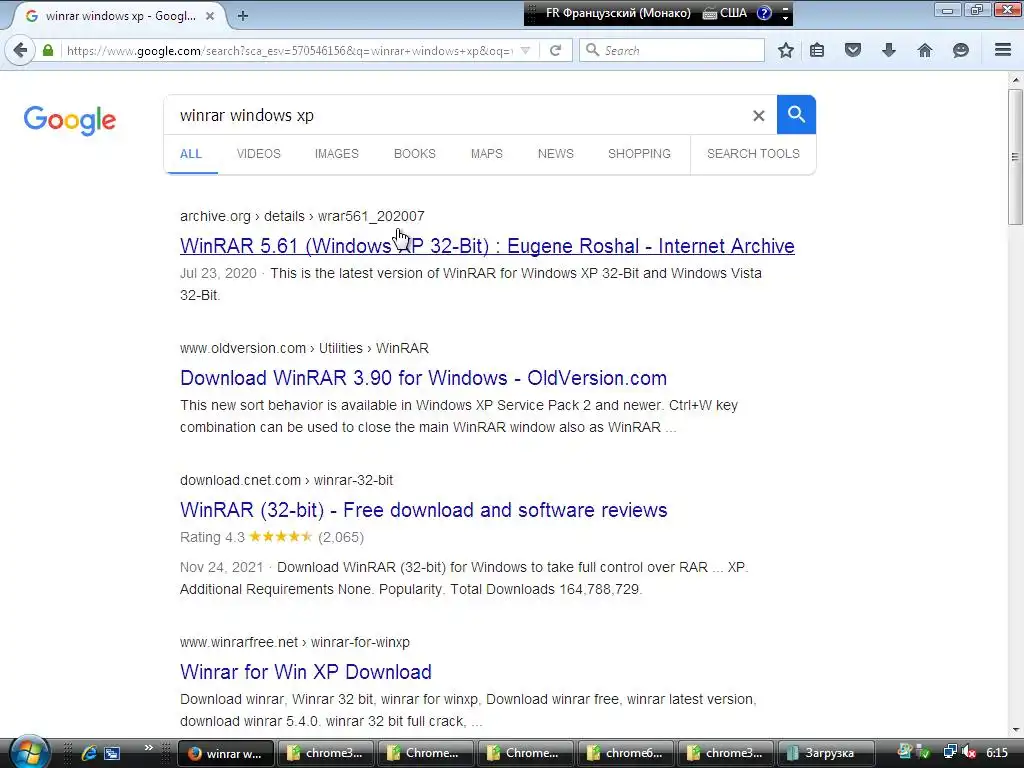This screenshot has width=1024, height=768.
Task: Open the Downloads arrow icon
Action: click(889, 50)
